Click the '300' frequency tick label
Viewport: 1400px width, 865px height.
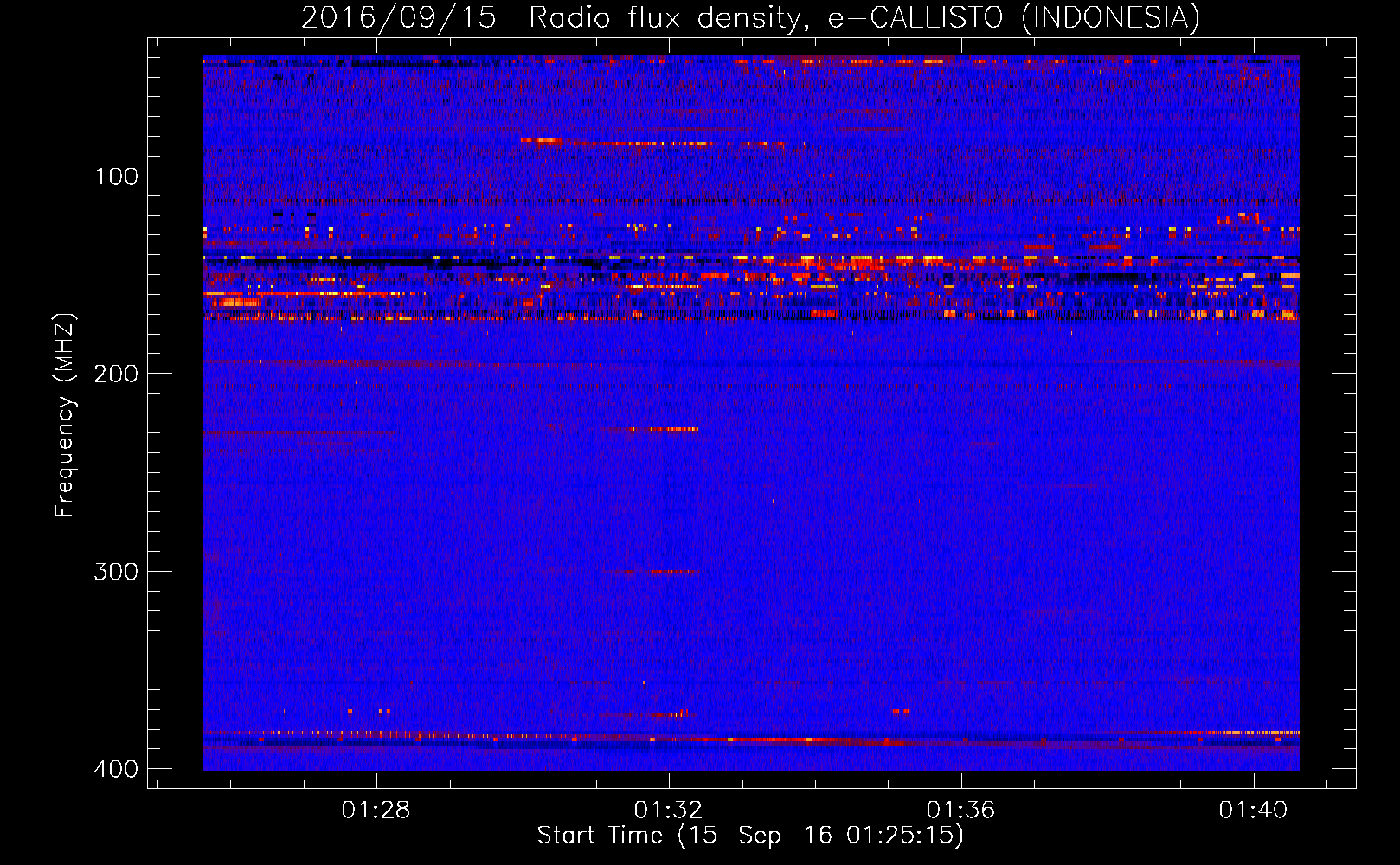pyautogui.click(x=116, y=572)
